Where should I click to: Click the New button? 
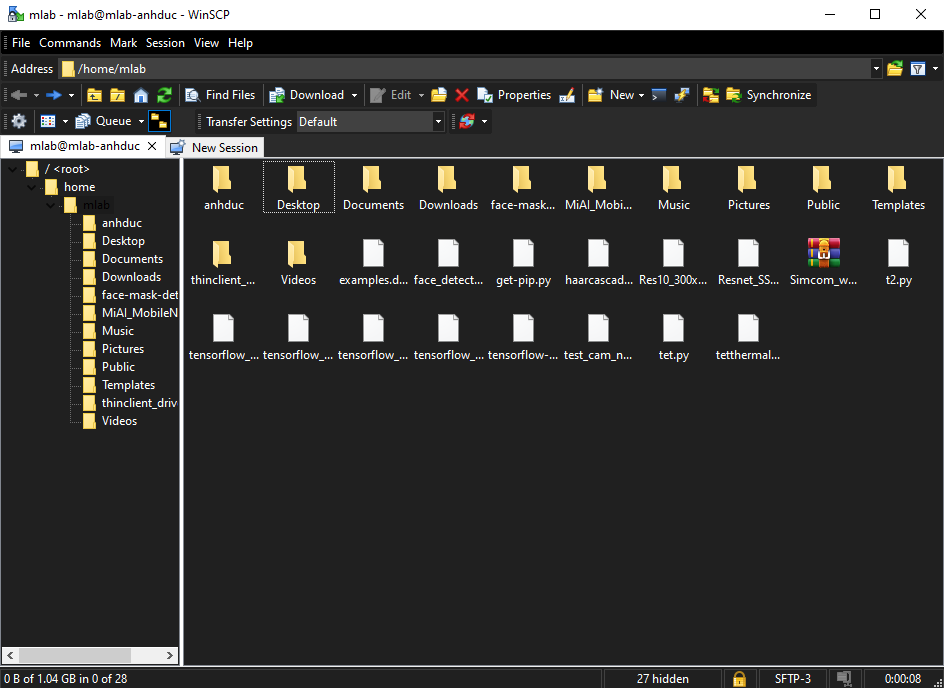(611, 95)
